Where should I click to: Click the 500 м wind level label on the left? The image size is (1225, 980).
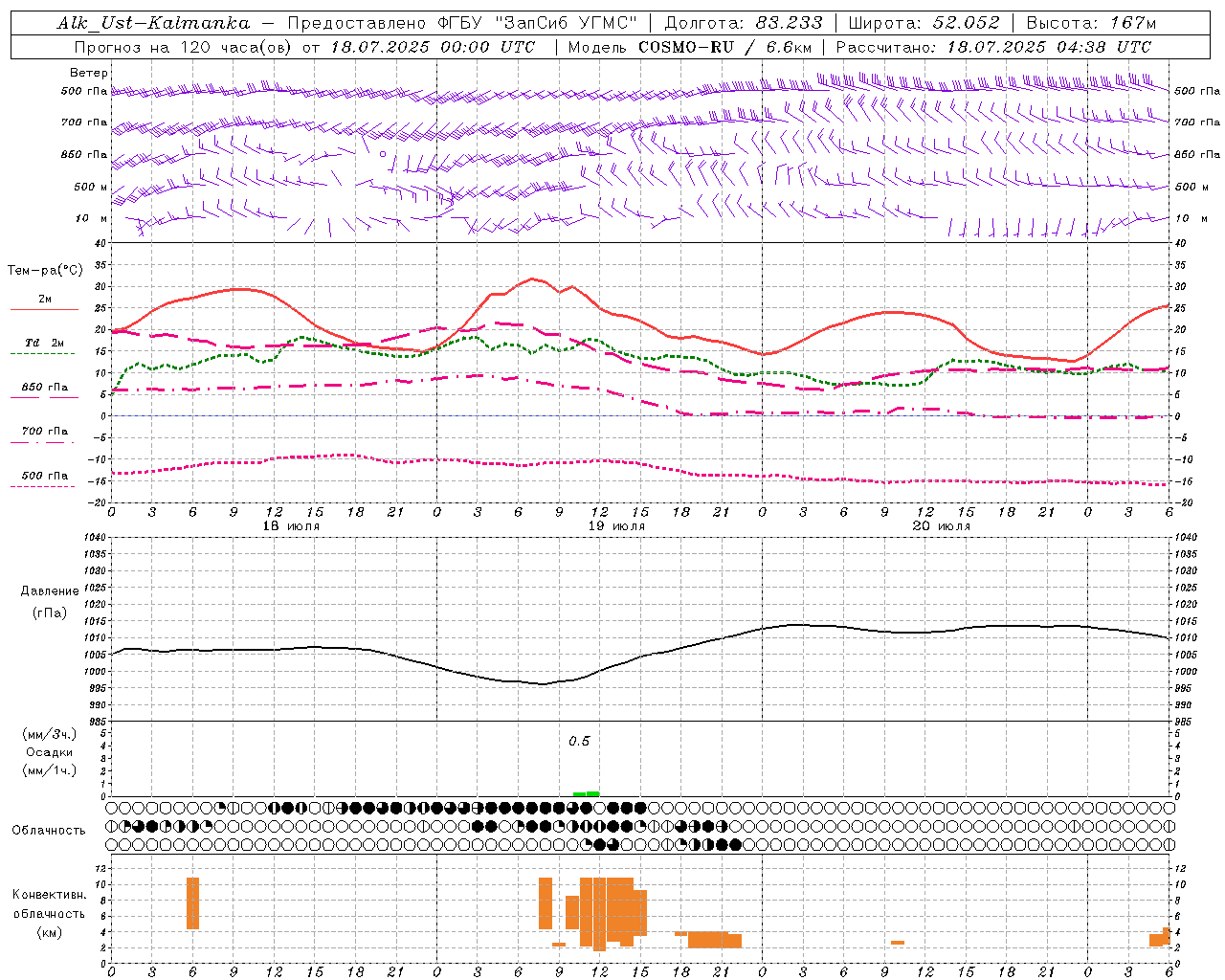tap(91, 187)
